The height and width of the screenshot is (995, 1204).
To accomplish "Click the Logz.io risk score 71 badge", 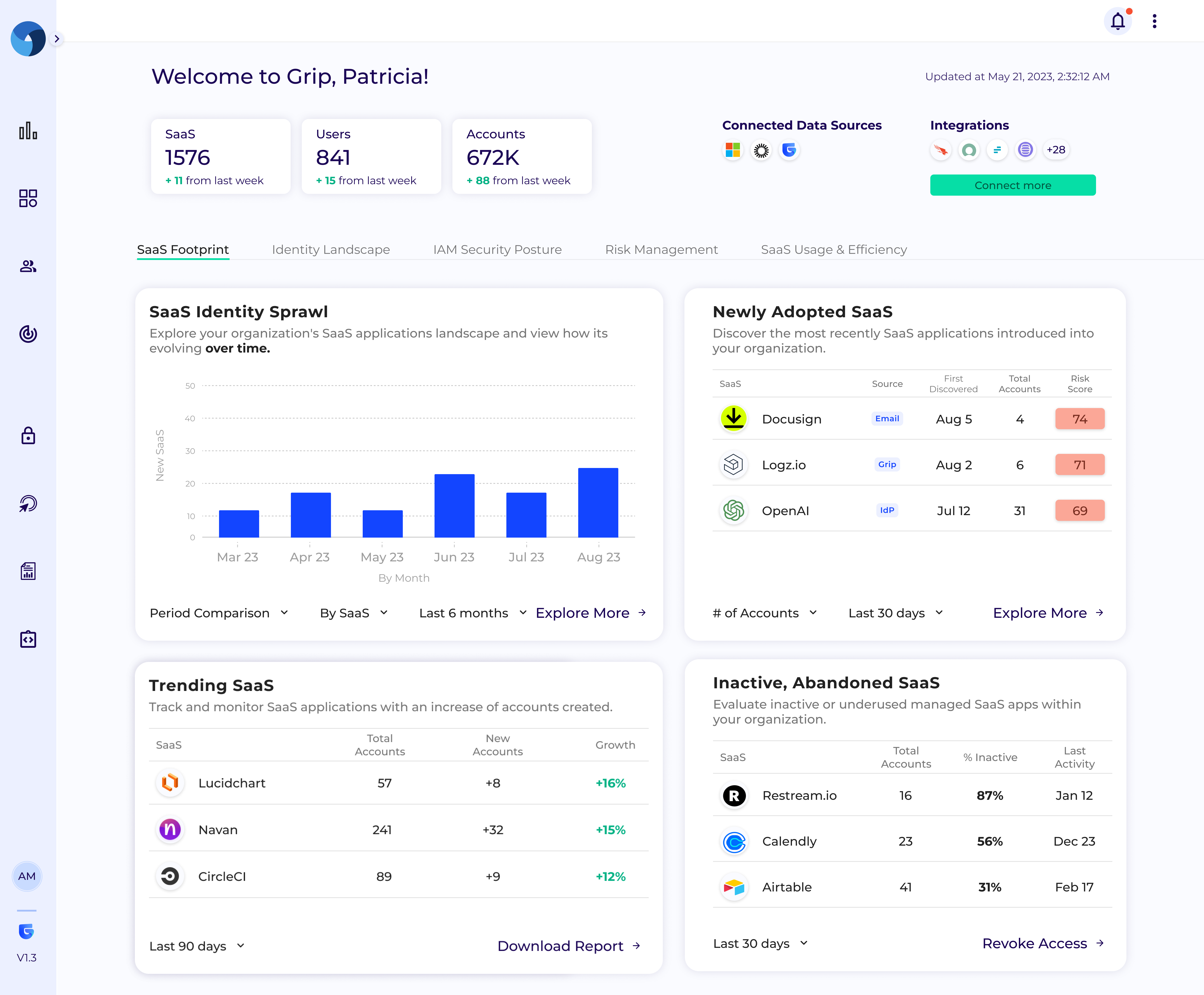I will 1080,465.
